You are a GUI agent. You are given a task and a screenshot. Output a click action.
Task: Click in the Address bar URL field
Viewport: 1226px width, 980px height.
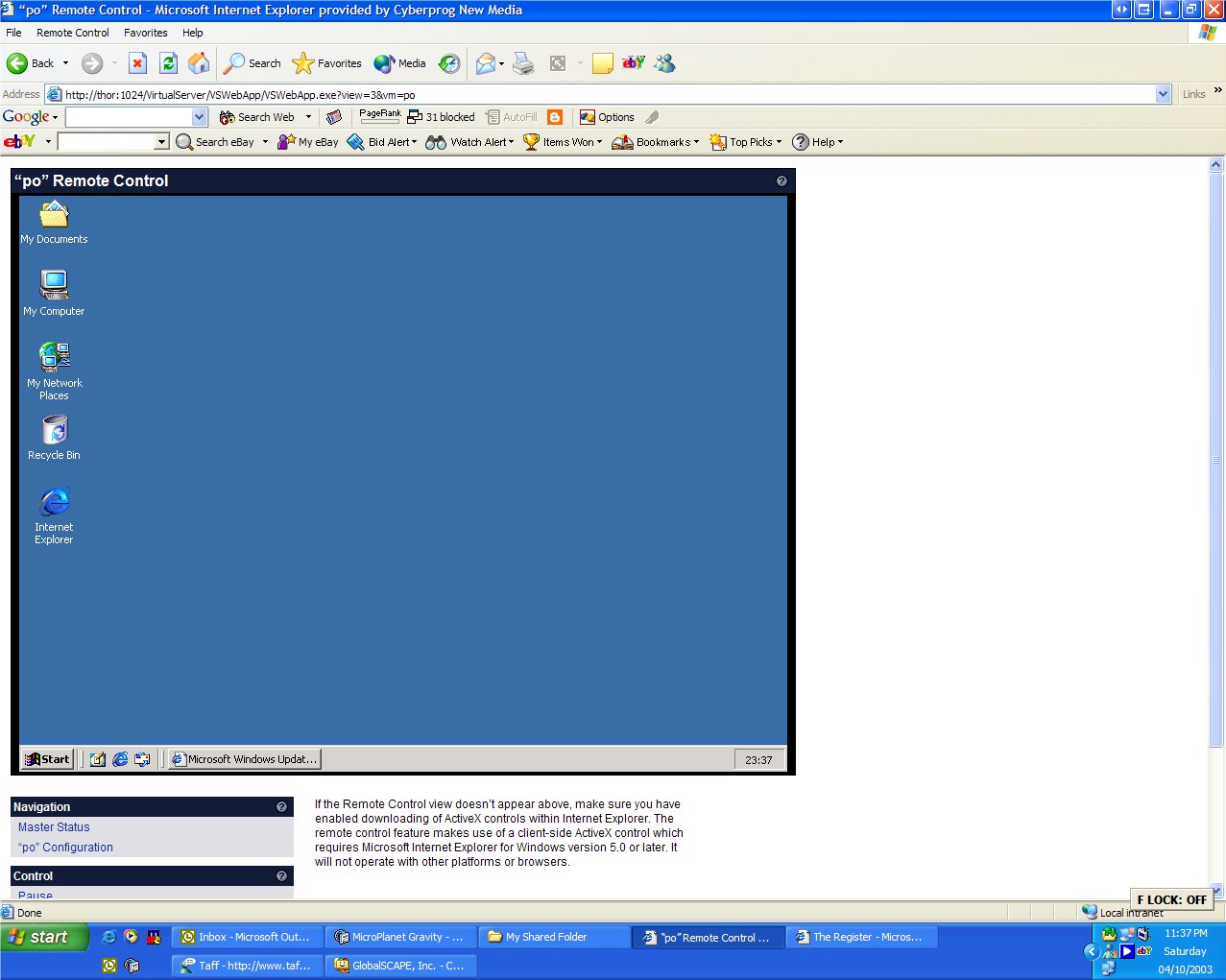tap(601, 94)
